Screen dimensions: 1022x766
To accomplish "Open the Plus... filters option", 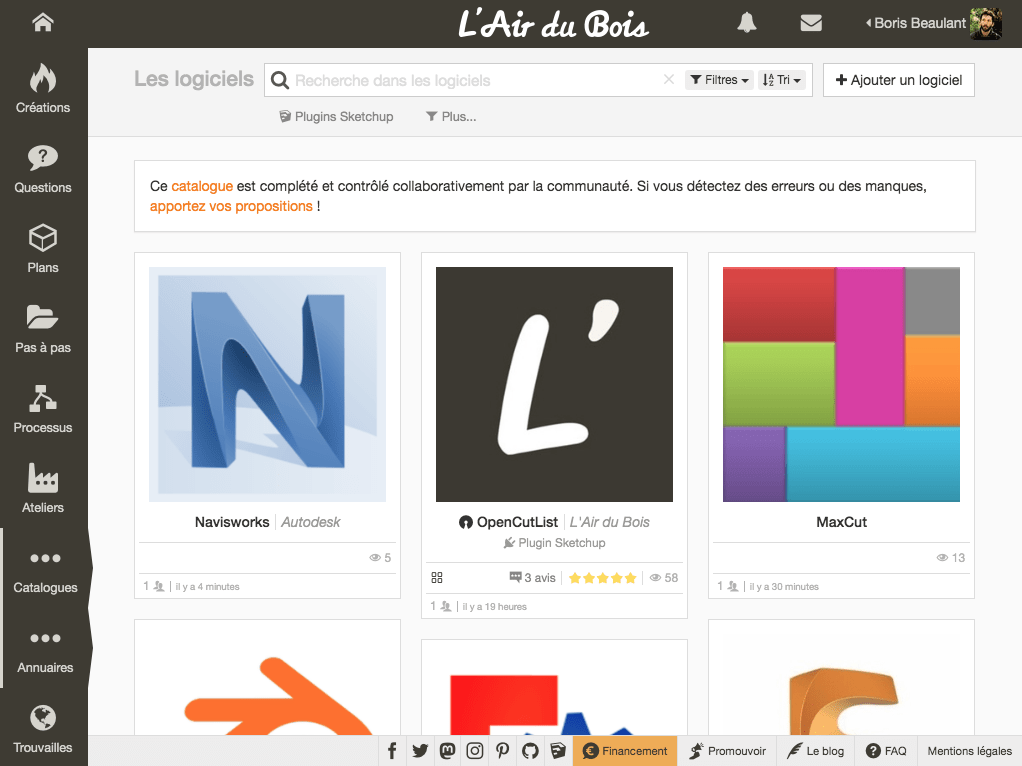I will [x=451, y=117].
